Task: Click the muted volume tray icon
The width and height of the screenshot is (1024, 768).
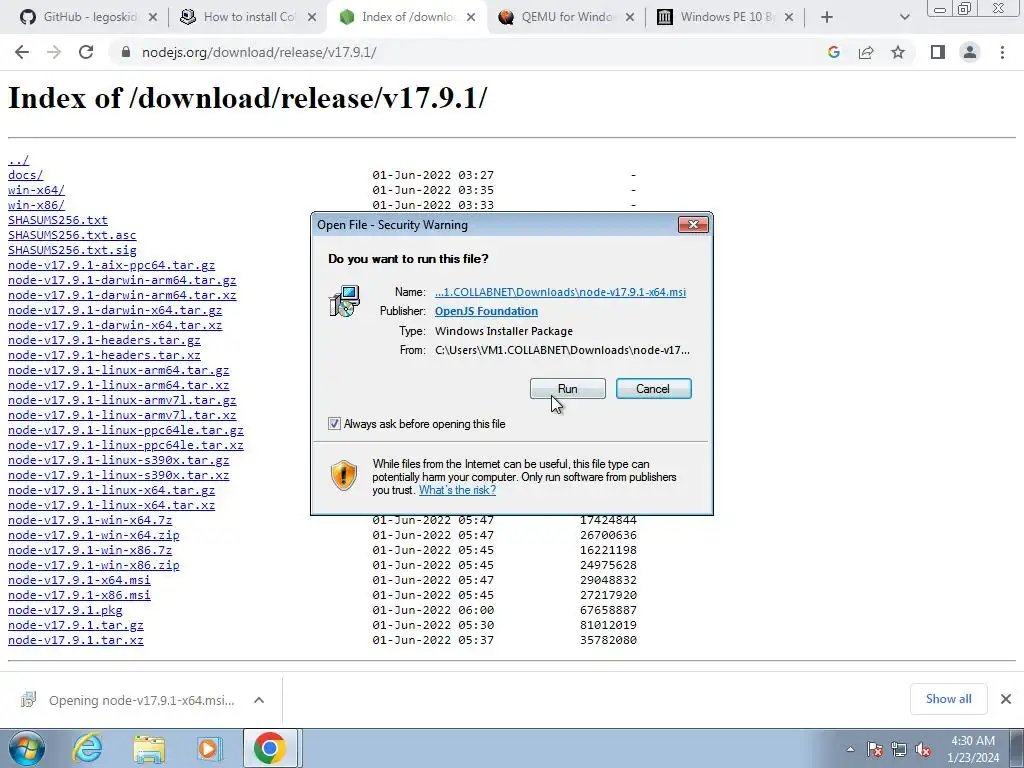Action: coord(923,749)
